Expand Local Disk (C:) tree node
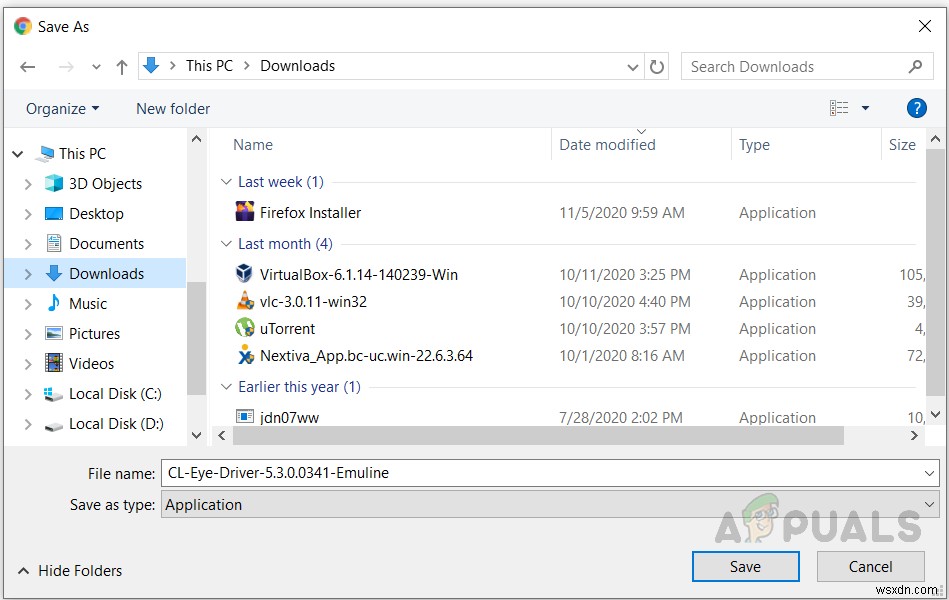Screen dimensions: 949x600 coord(28,395)
